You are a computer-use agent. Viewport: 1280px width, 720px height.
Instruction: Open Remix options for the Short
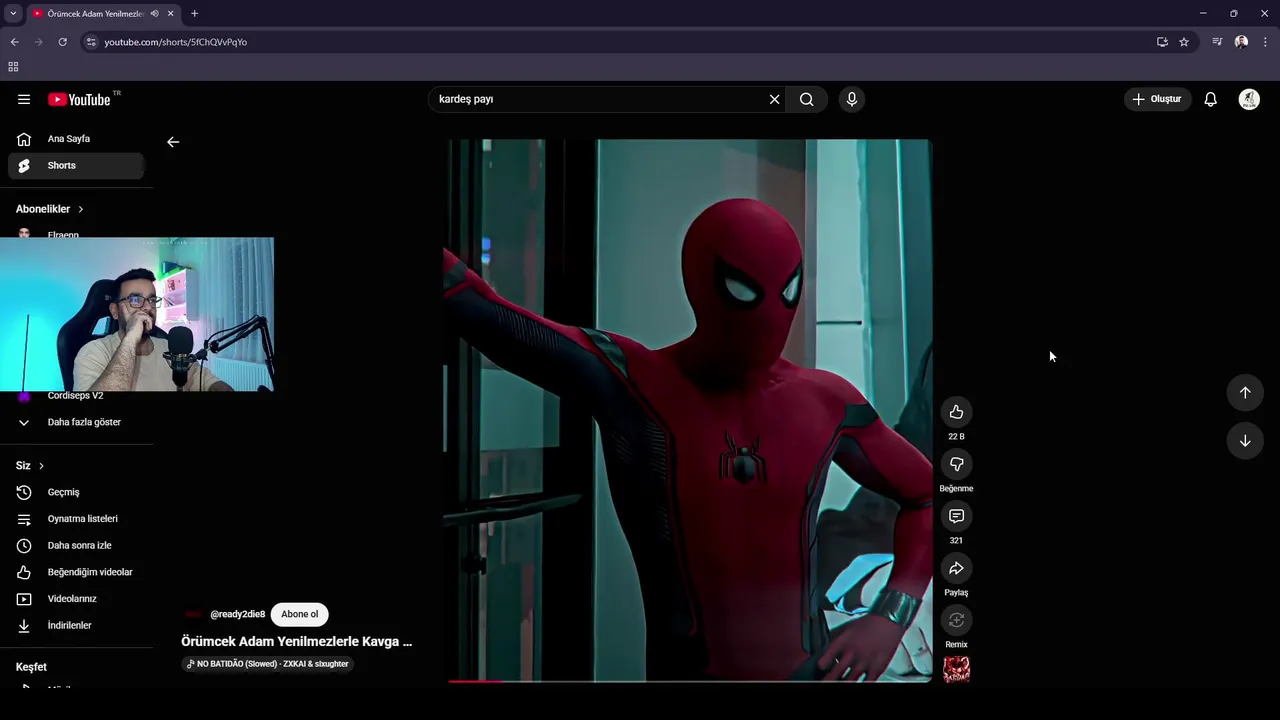coord(956,620)
